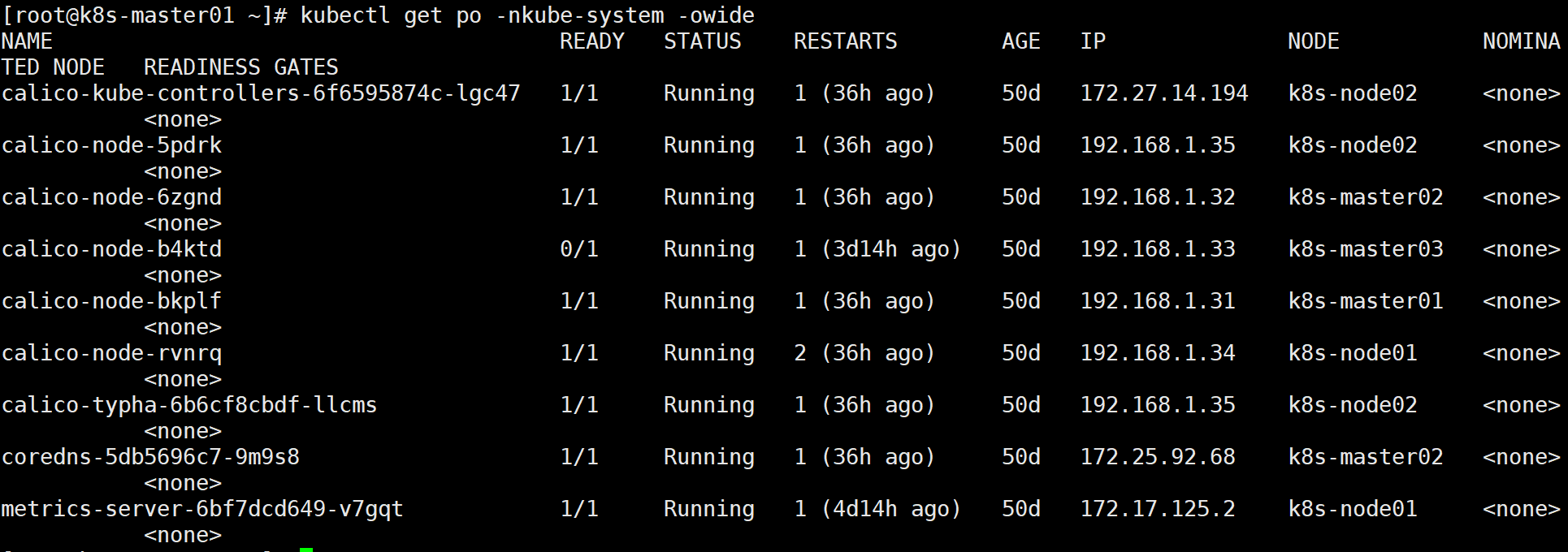Click IP address 192.168.1.33
Screen dimensions: 1568x552
1158,249
